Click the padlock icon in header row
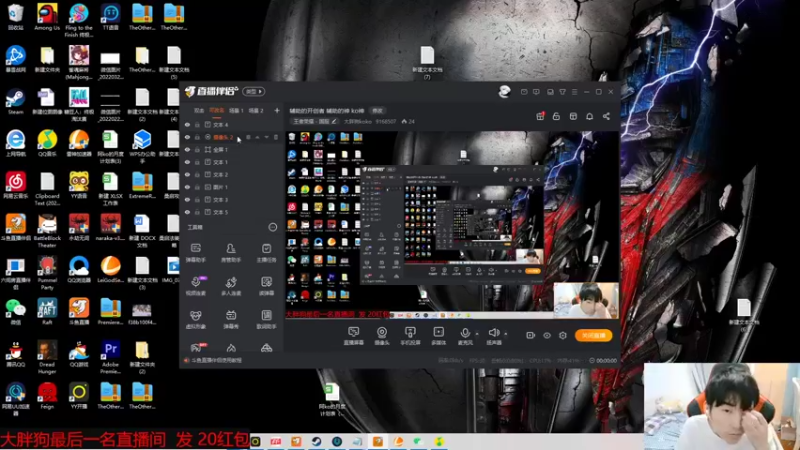This screenshot has width=800, height=450. pos(556,116)
